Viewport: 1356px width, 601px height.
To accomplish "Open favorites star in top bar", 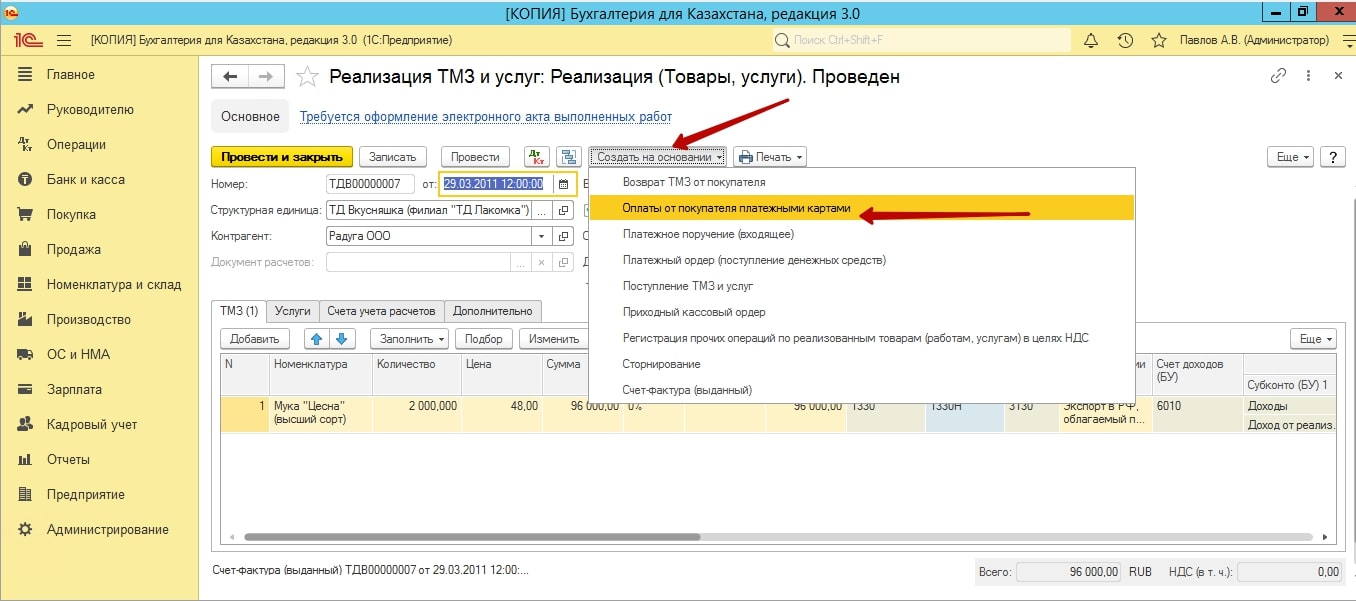I will coord(1159,41).
